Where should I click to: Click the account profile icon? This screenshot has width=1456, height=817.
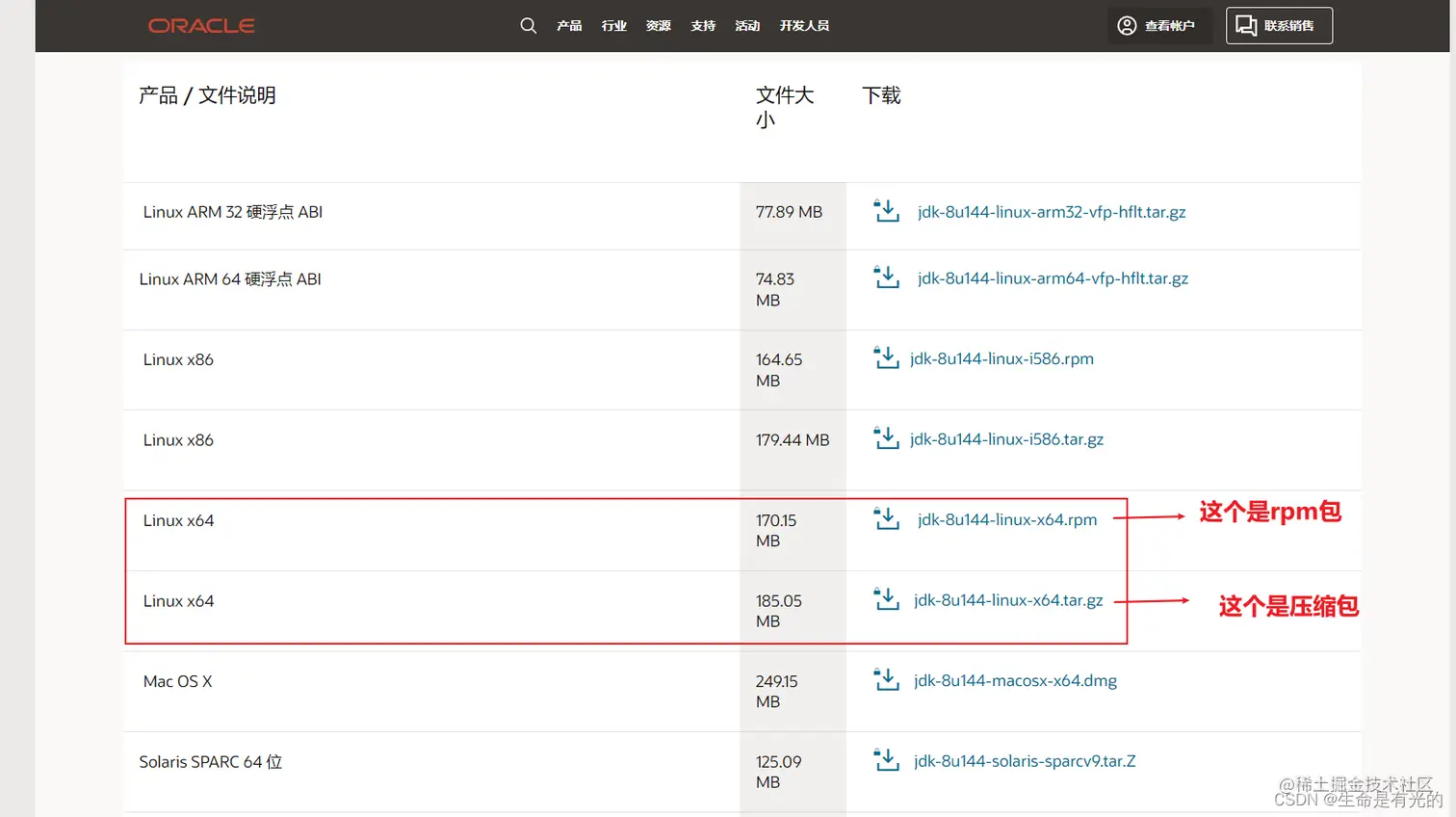pyautogui.click(x=1127, y=26)
